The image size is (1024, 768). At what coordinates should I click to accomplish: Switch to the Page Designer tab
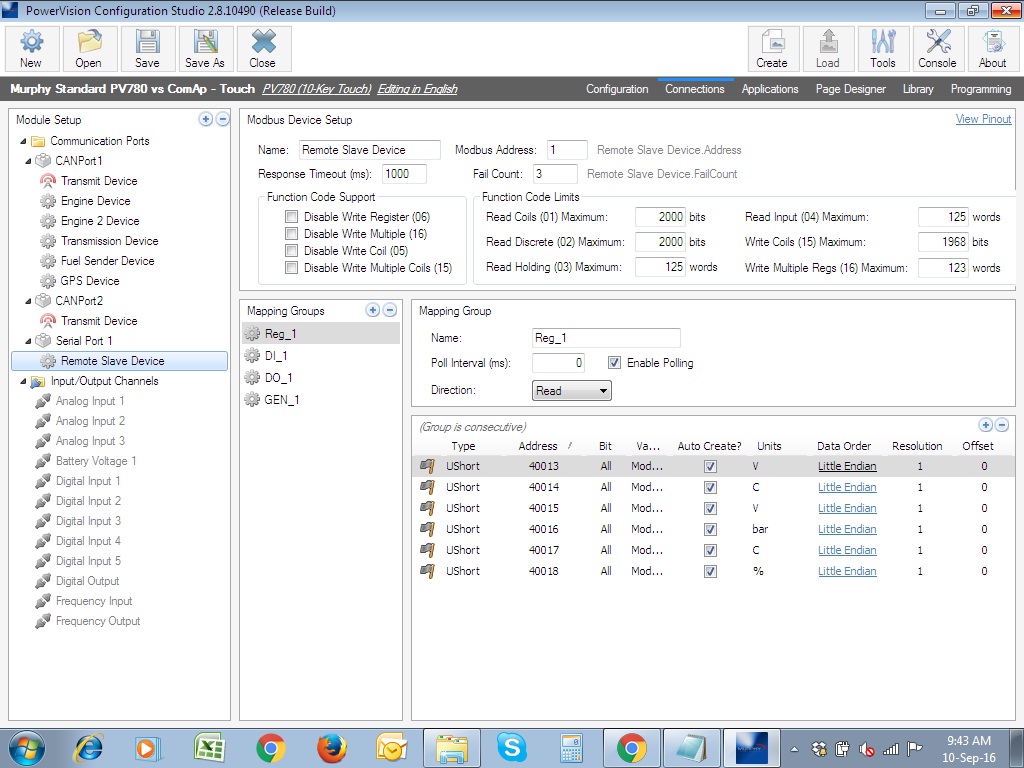click(x=850, y=89)
